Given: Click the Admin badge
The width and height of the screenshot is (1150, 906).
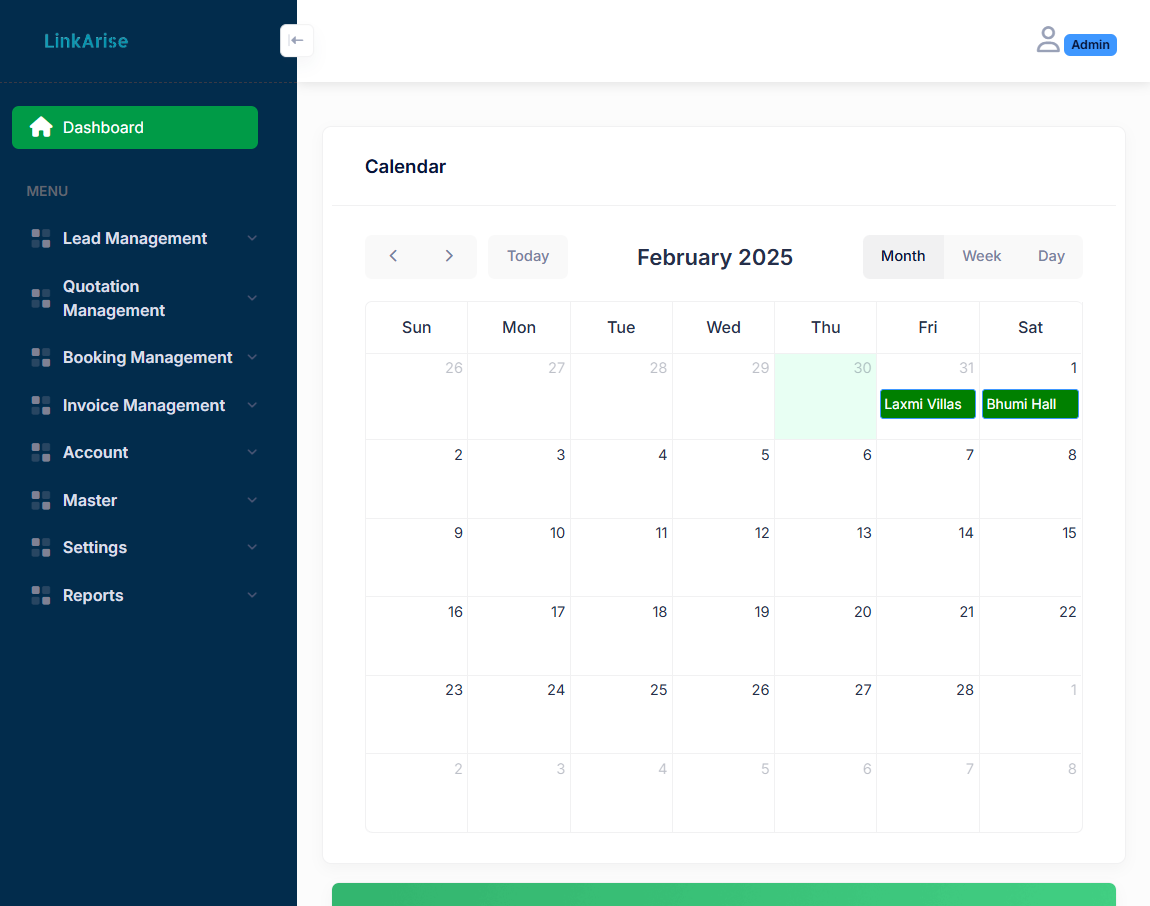Looking at the screenshot, I should tap(1090, 45).
